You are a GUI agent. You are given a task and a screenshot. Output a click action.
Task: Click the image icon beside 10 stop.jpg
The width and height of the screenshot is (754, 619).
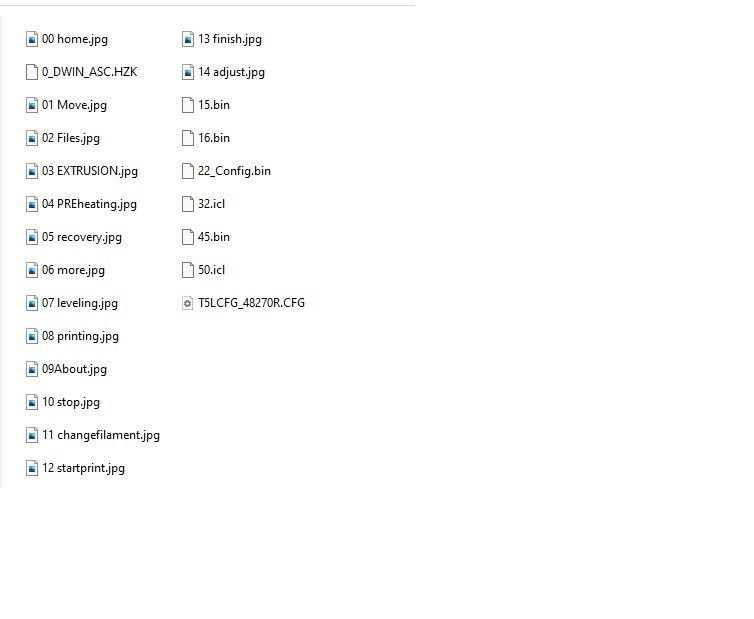(x=32, y=402)
